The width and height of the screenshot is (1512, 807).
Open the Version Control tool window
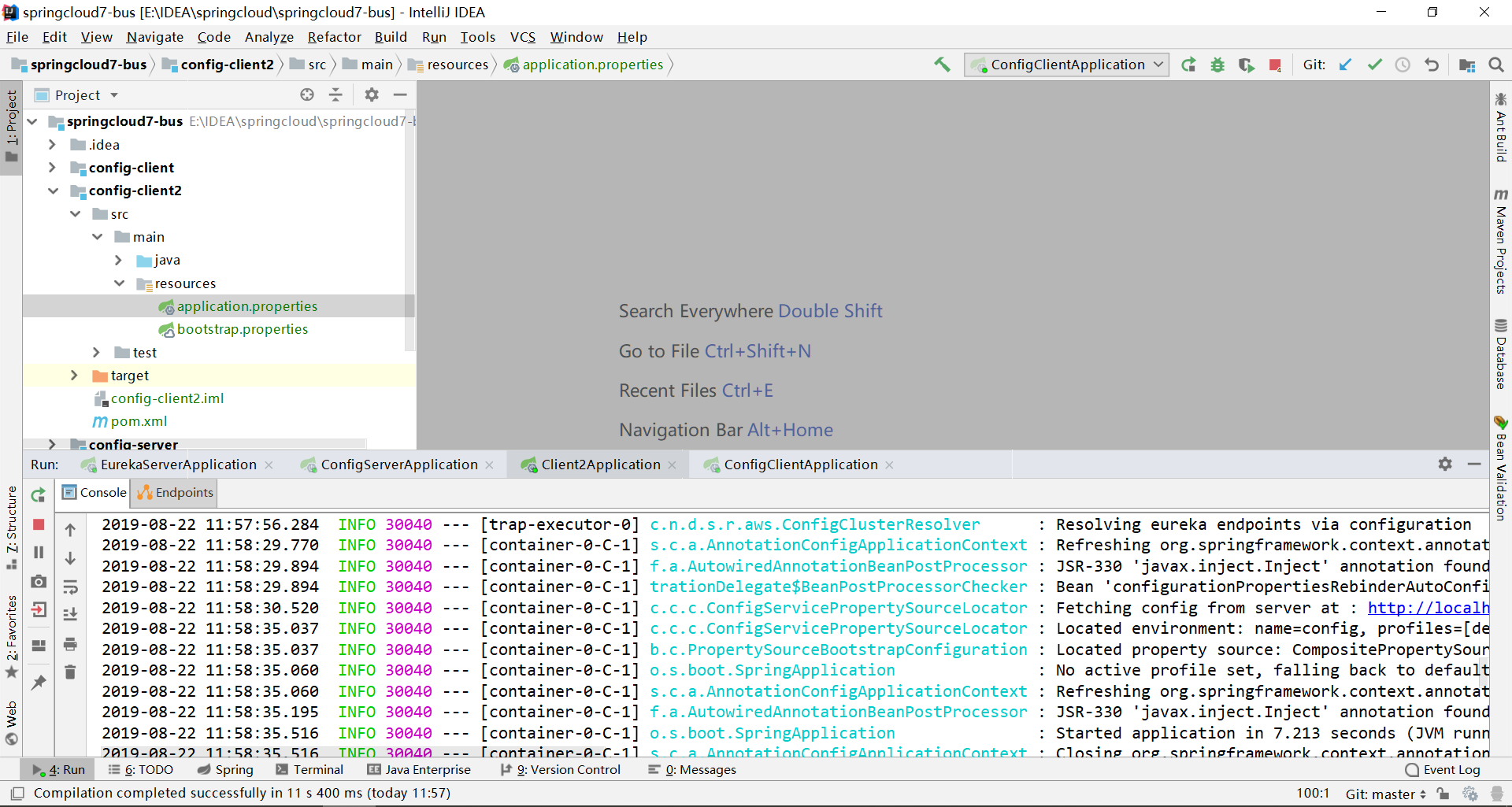[560, 770]
